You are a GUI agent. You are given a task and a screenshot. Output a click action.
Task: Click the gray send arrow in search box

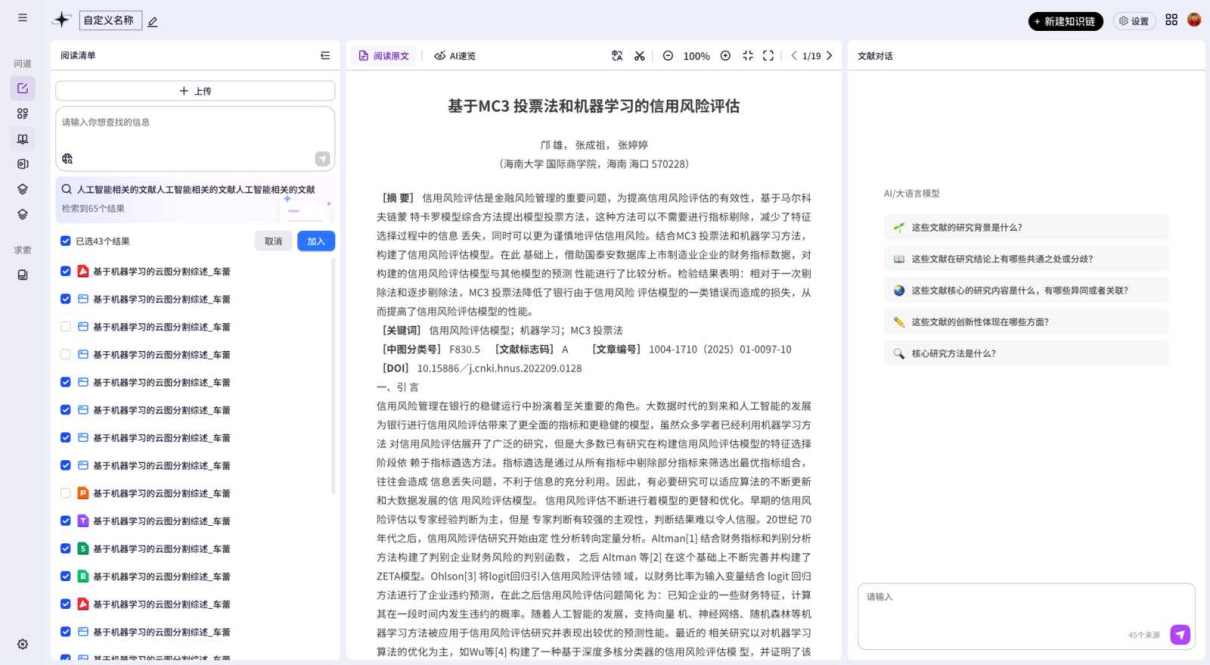[322, 158]
